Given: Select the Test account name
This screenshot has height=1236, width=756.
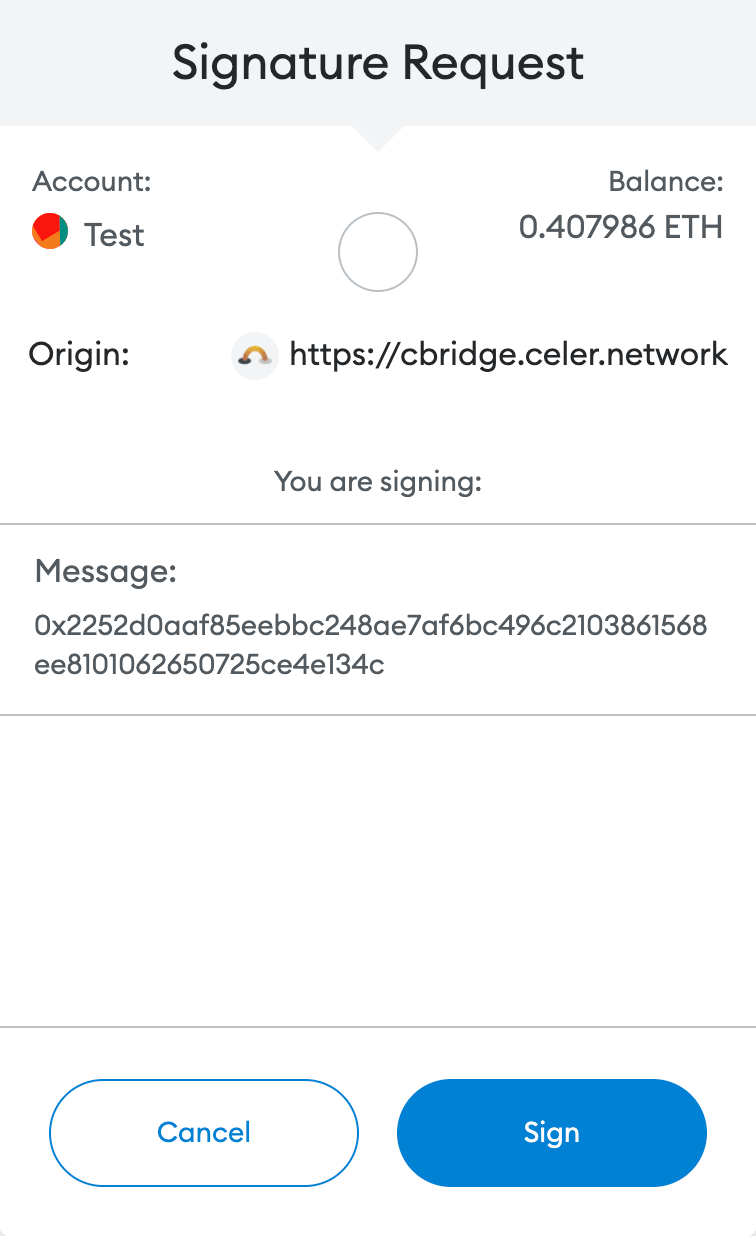Looking at the screenshot, I should pyautogui.click(x=114, y=235).
